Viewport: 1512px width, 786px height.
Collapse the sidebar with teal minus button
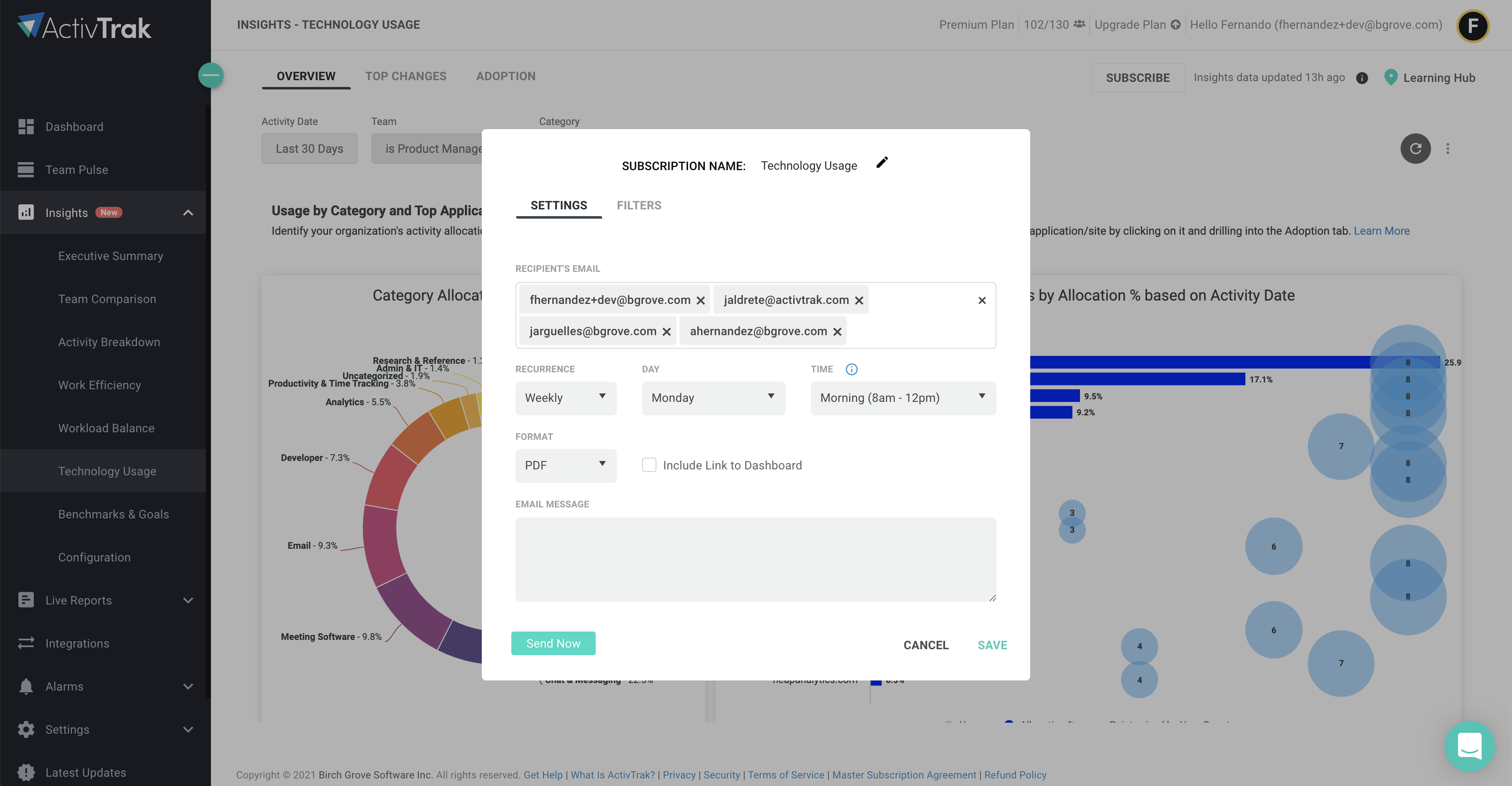pos(211,75)
